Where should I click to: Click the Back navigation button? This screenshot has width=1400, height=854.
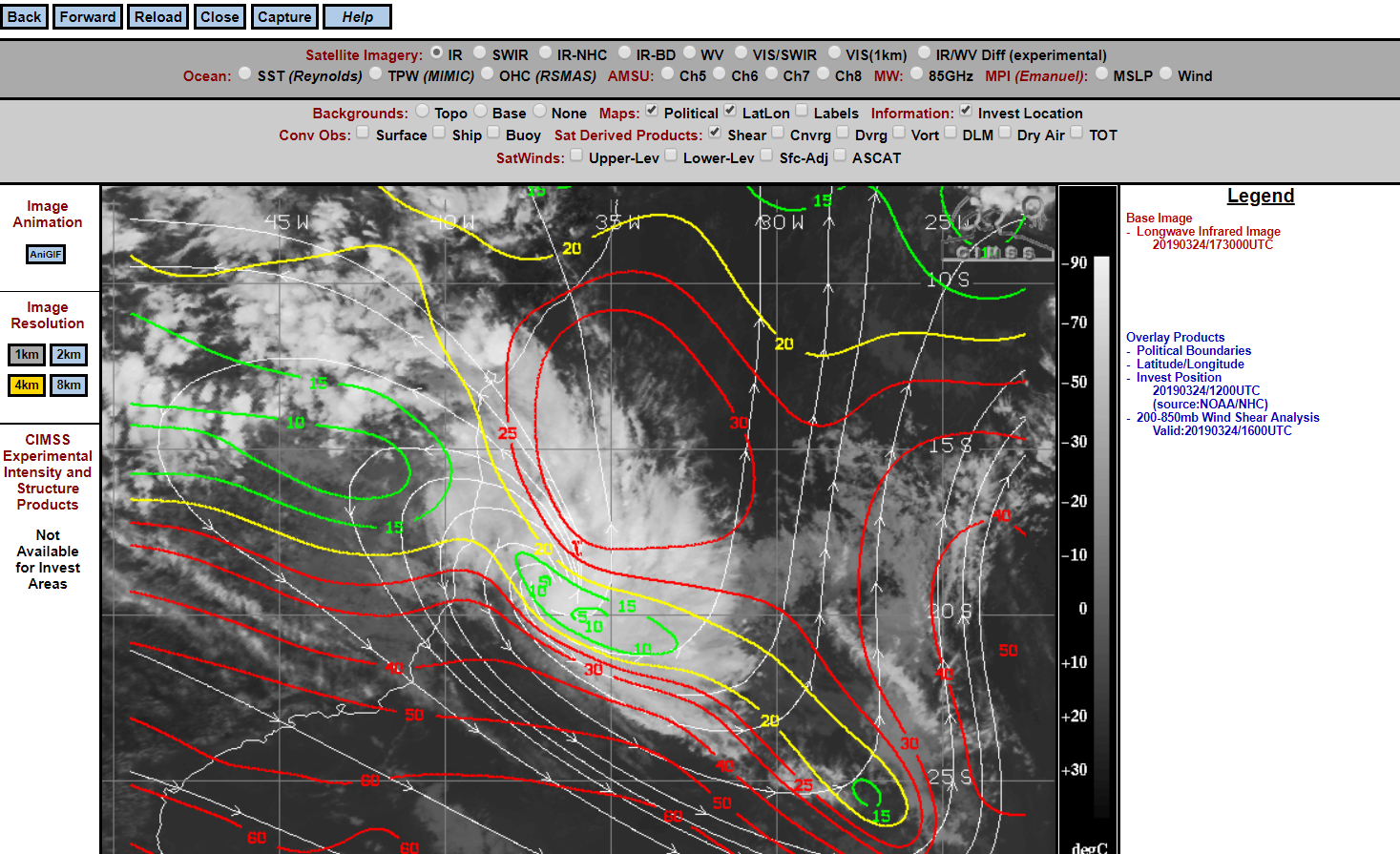coord(24,17)
